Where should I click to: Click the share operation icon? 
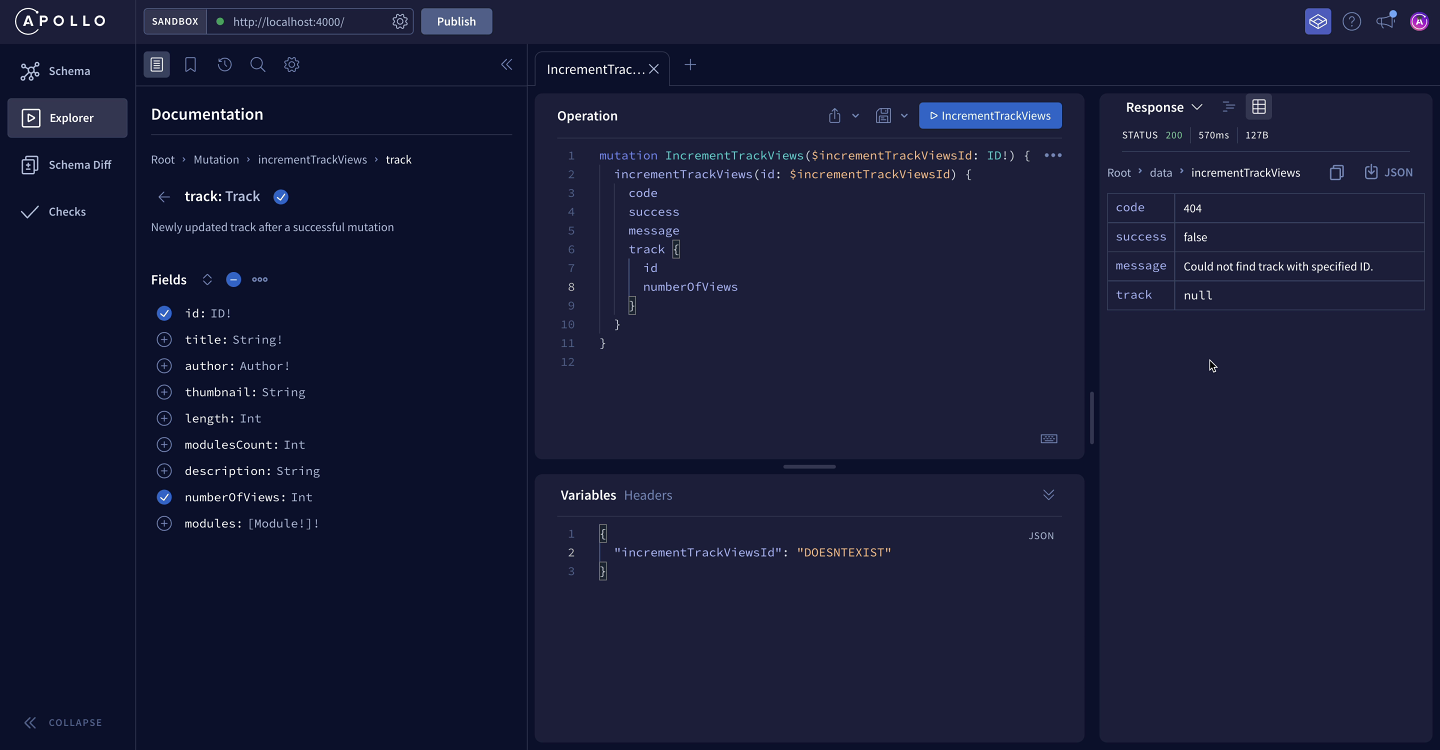click(835, 116)
